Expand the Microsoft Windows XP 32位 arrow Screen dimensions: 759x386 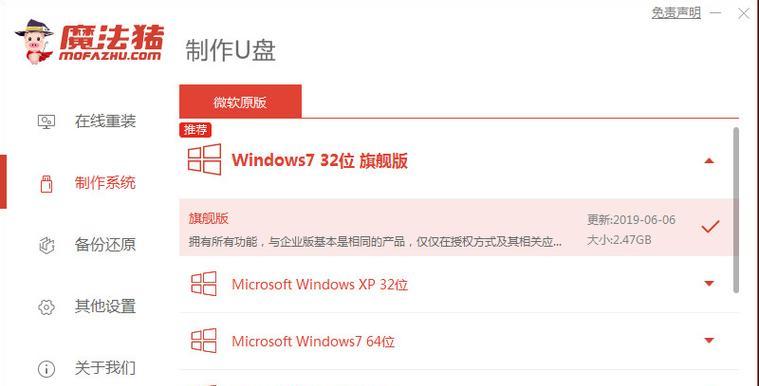coord(709,283)
